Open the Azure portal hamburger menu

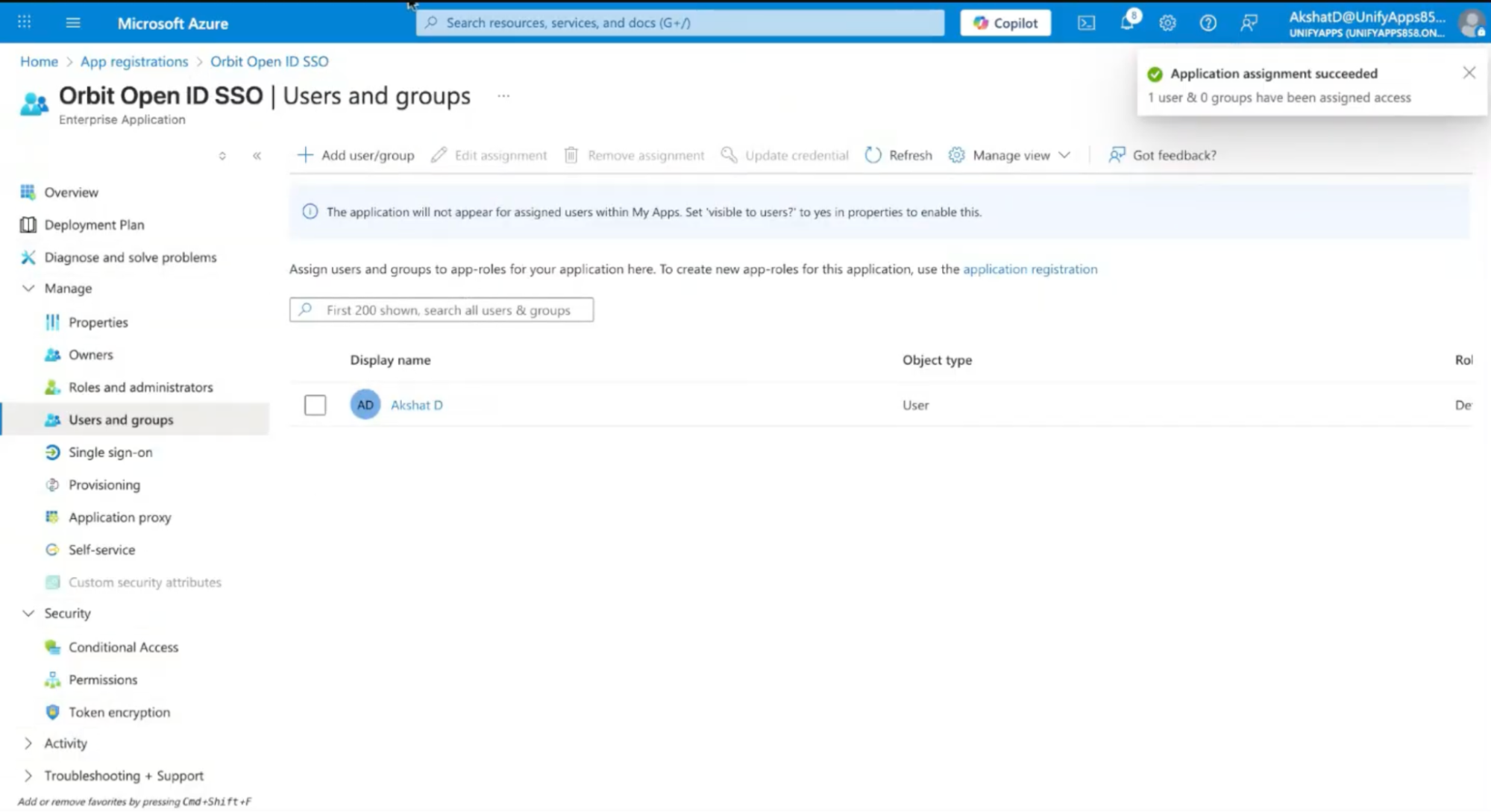(x=73, y=23)
